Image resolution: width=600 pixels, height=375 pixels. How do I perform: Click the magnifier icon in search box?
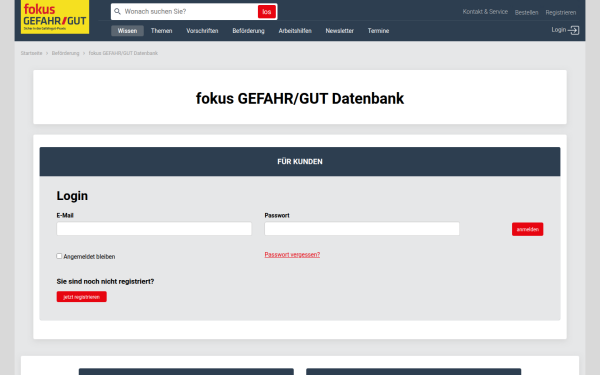[x=117, y=11]
